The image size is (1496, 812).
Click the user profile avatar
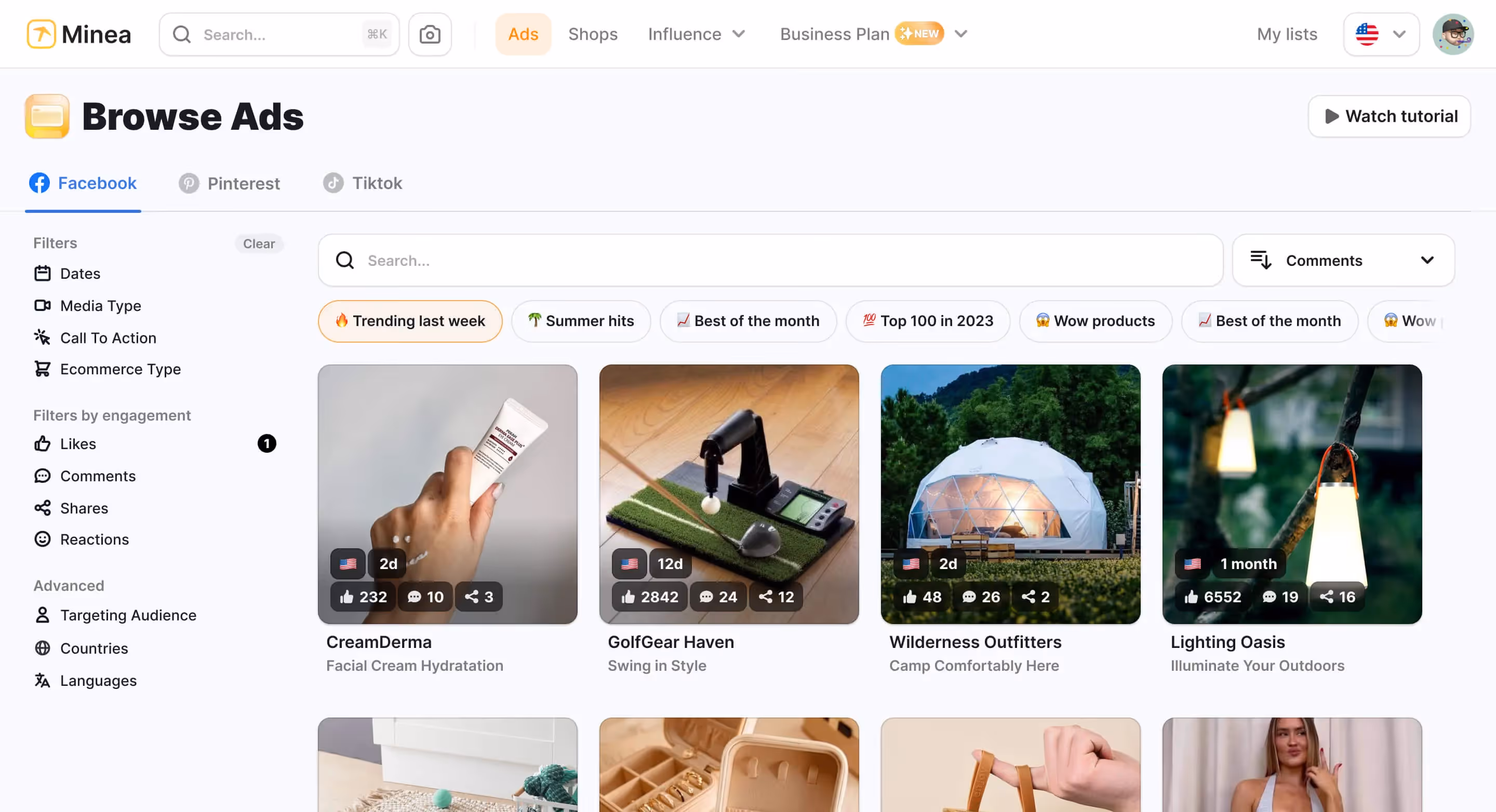(1453, 34)
